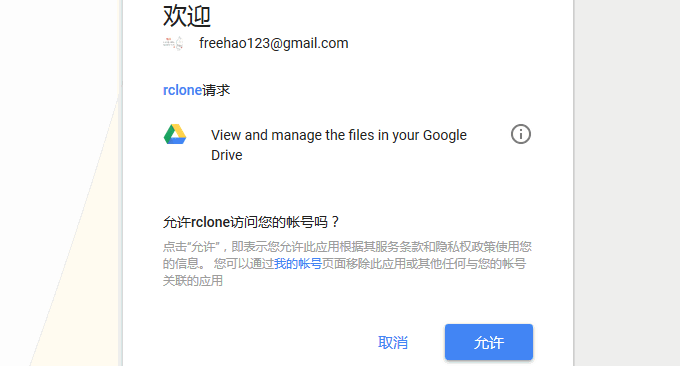The height and width of the screenshot is (366, 680).
Task: Click the 取消 button
Action: point(393,343)
